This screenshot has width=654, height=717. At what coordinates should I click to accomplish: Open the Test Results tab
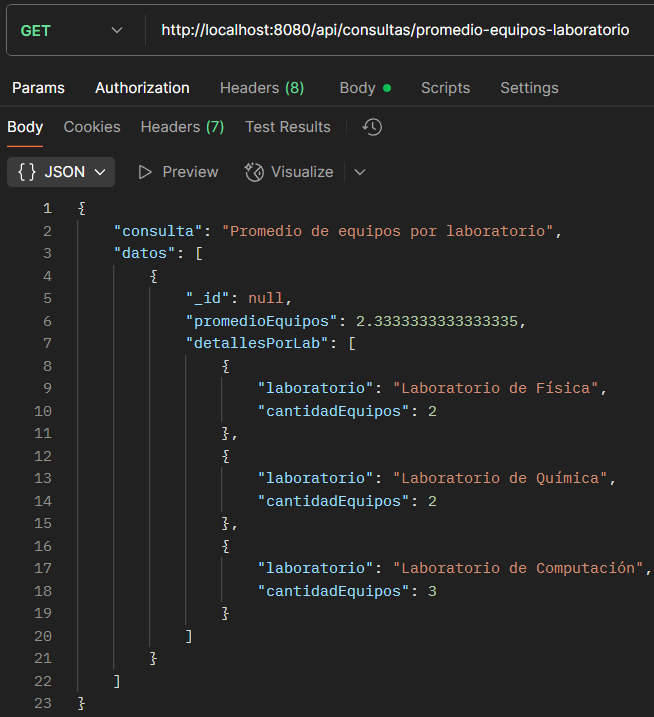[x=288, y=127]
